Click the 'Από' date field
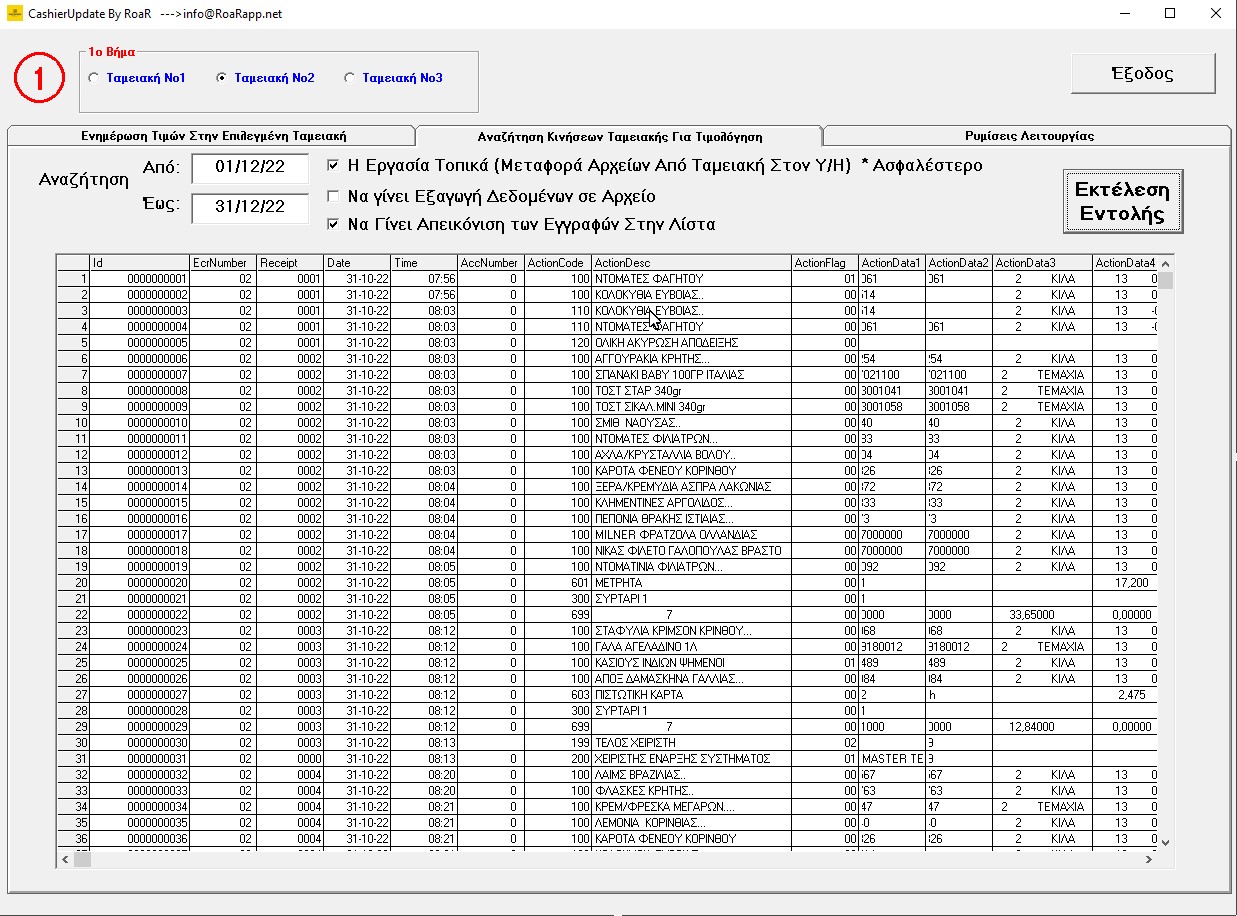Screen dimensions: 1237x916 250,167
